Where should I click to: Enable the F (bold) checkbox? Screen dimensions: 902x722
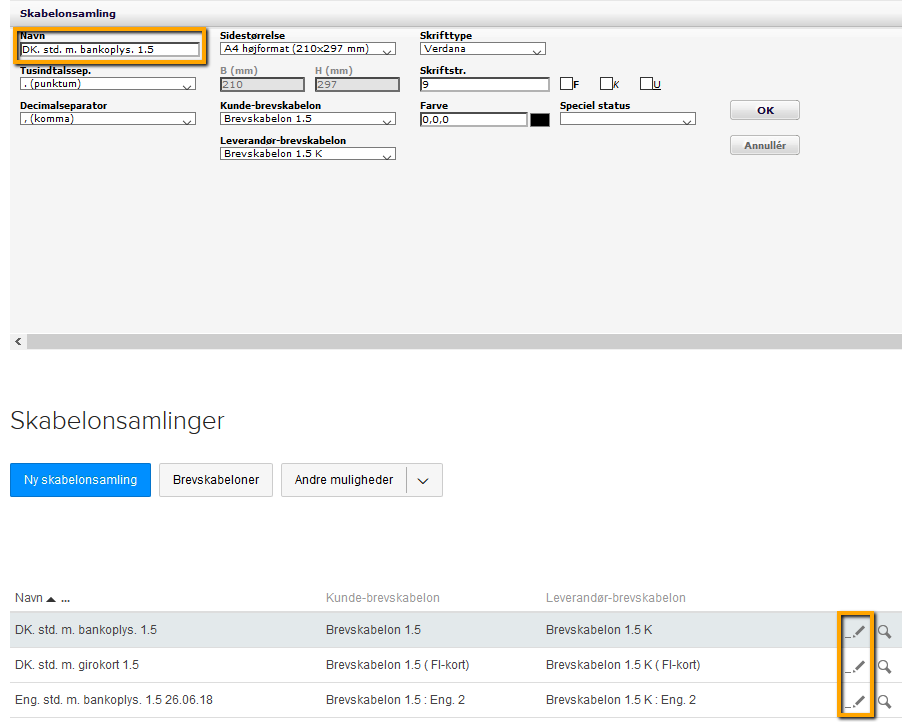[x=566, y=84]
